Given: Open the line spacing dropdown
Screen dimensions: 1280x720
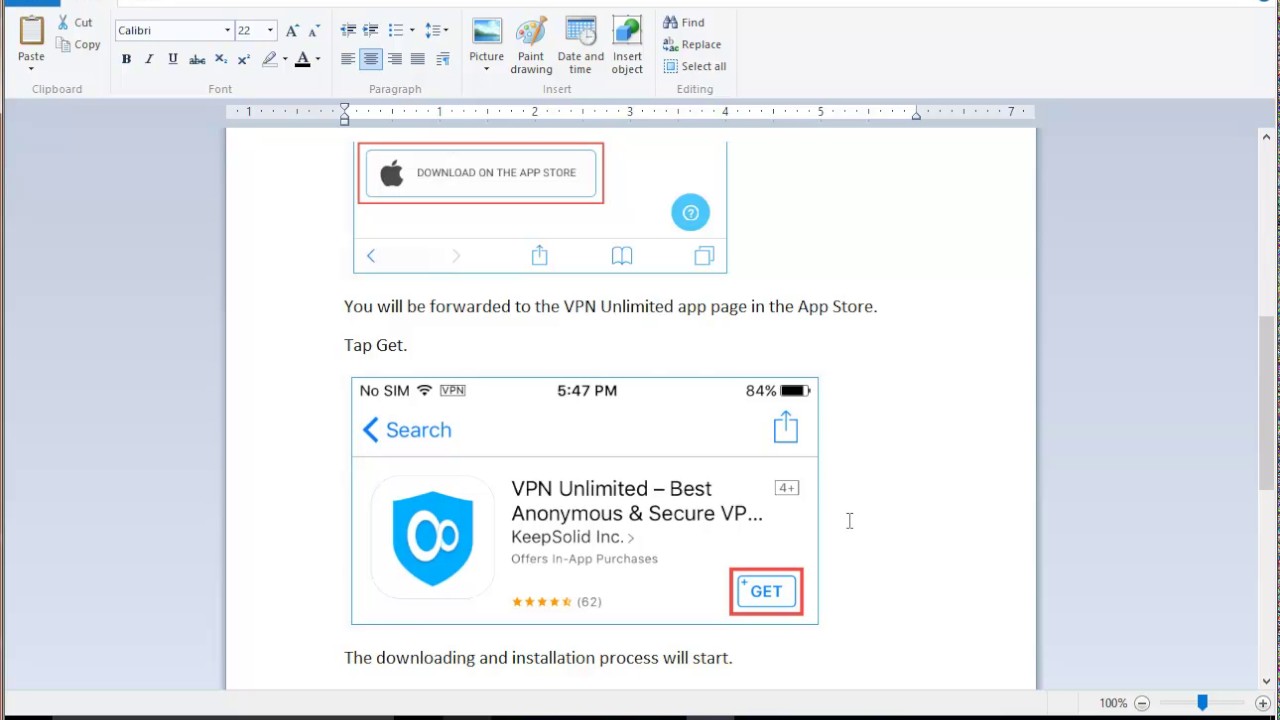Looking at the screenshot, I should pyautogui.click(x=437, y=30).
